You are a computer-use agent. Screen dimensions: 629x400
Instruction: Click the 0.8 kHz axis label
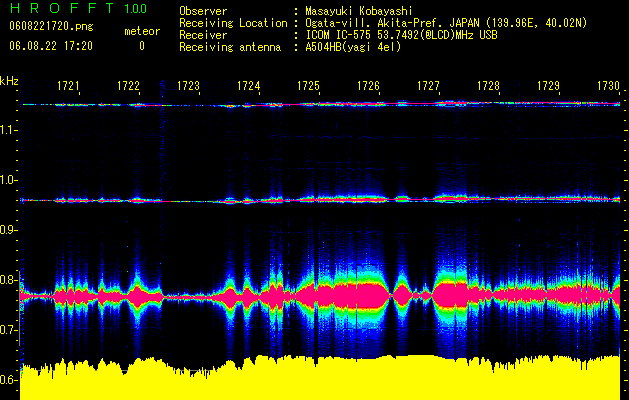coord(9,280)
